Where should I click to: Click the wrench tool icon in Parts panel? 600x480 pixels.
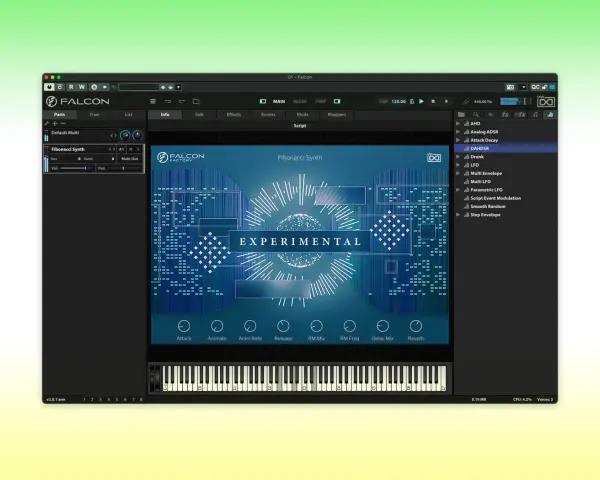pos(47,123)
